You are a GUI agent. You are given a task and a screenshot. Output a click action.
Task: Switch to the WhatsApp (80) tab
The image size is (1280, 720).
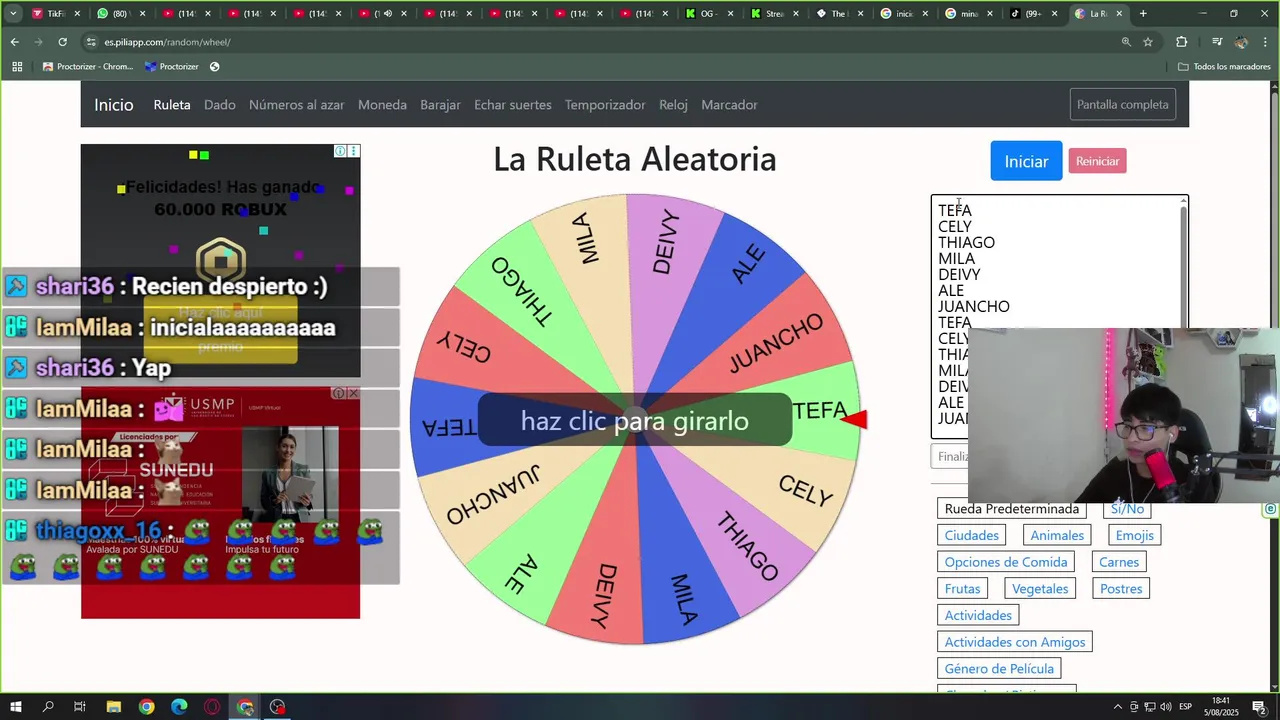pos(121,14)
